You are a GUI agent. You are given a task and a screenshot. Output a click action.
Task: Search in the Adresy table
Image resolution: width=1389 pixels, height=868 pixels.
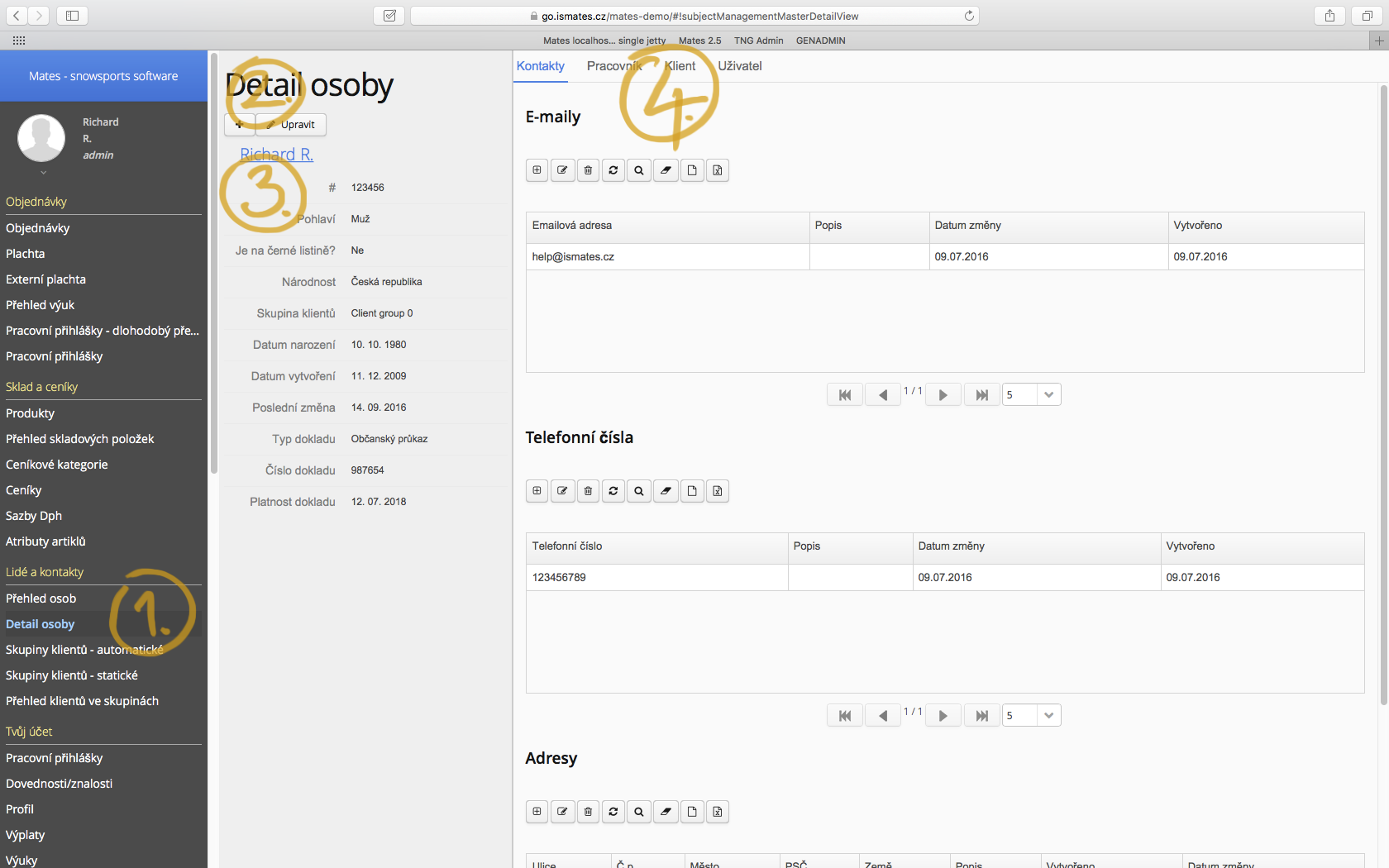click(x=639, y=812)
